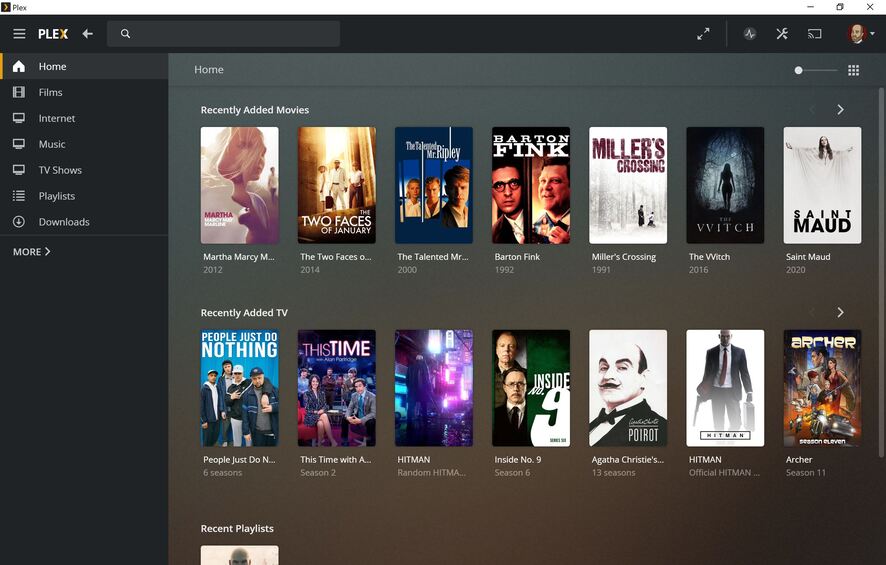Viewport: 886px width, 565px height.
Task: Open the partially visible recent playlist thumbnail
Action: 240,555
